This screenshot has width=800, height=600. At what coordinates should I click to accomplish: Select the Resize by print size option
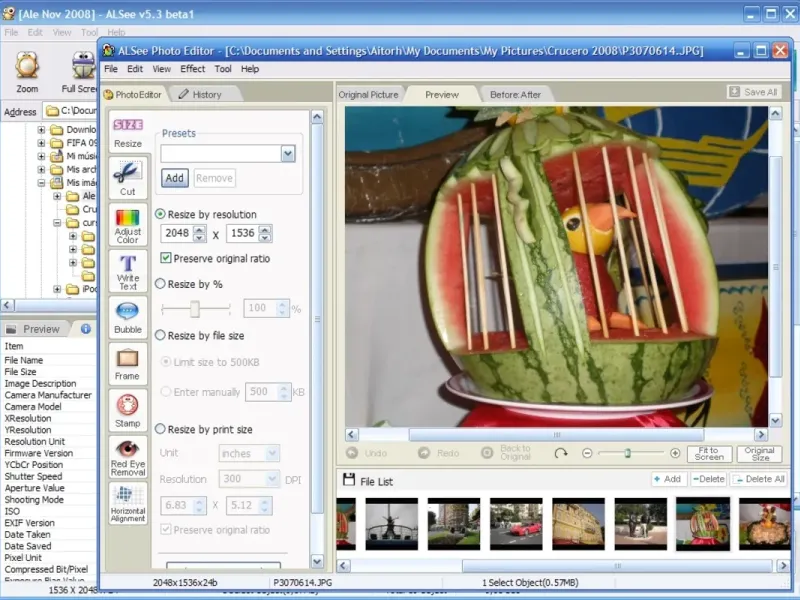[160, 429]
